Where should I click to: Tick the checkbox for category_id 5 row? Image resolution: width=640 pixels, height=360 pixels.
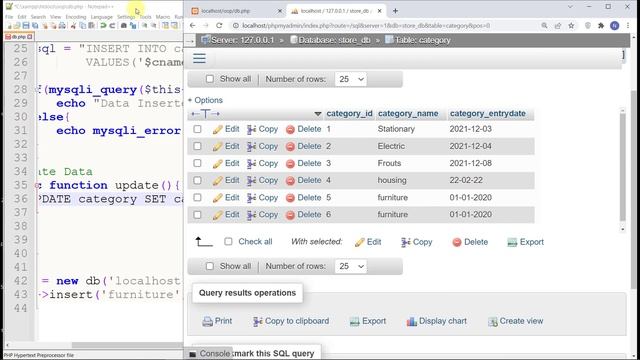pyautogui.click(x=198, y=198)
